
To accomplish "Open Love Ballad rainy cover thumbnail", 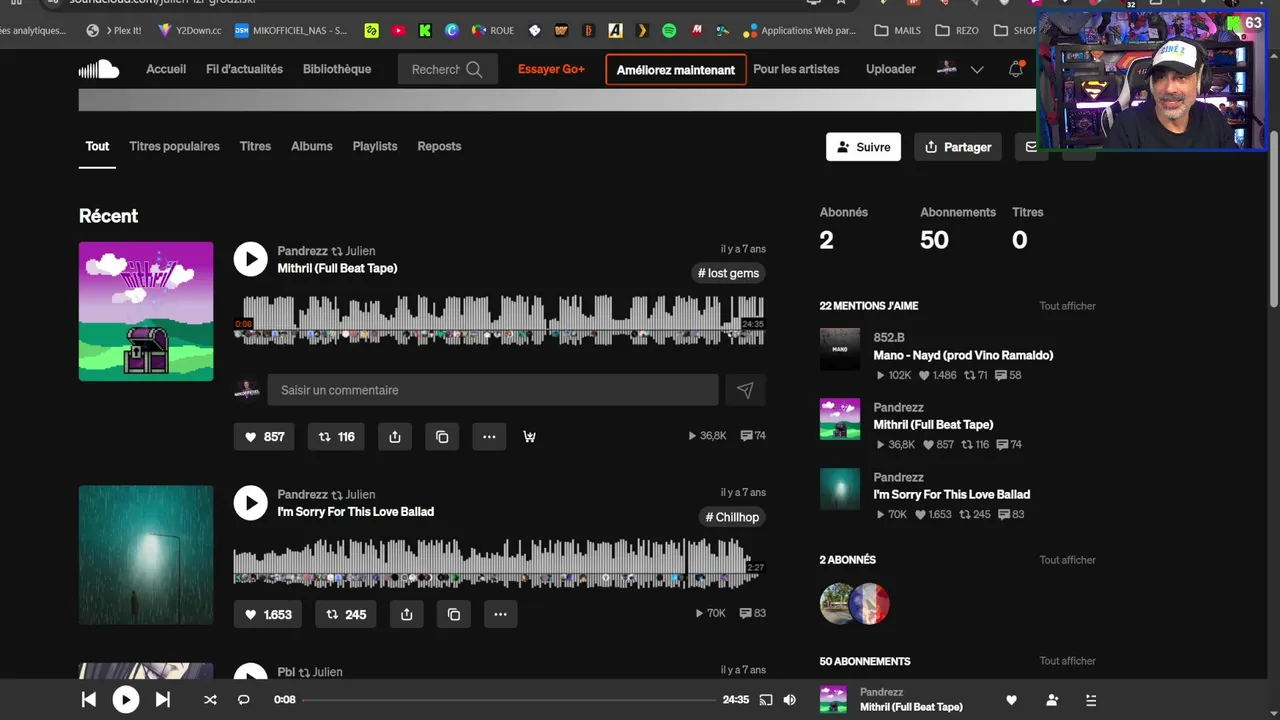I will 146,555.
